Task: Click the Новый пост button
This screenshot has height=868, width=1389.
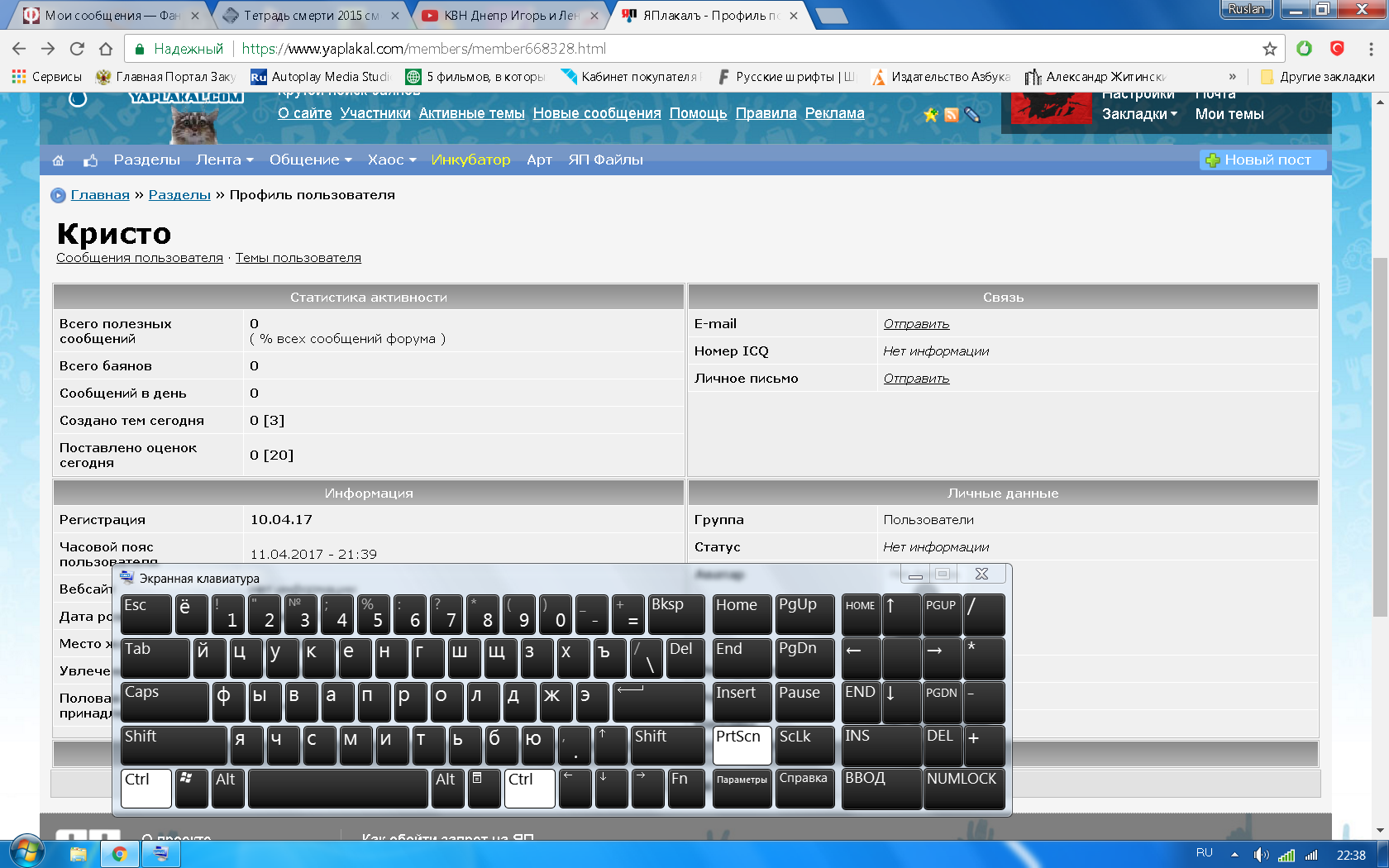Action: [x=1262, y=160]
